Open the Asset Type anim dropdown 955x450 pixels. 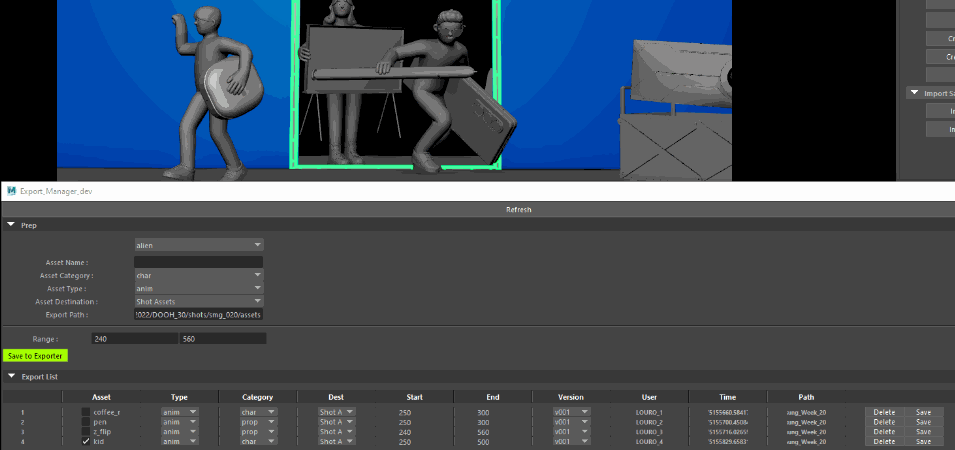199,288
